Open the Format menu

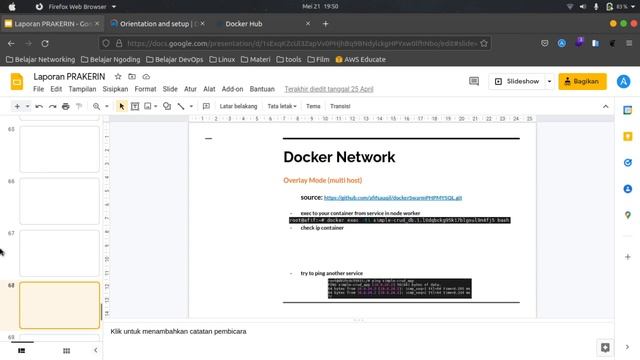145,89
